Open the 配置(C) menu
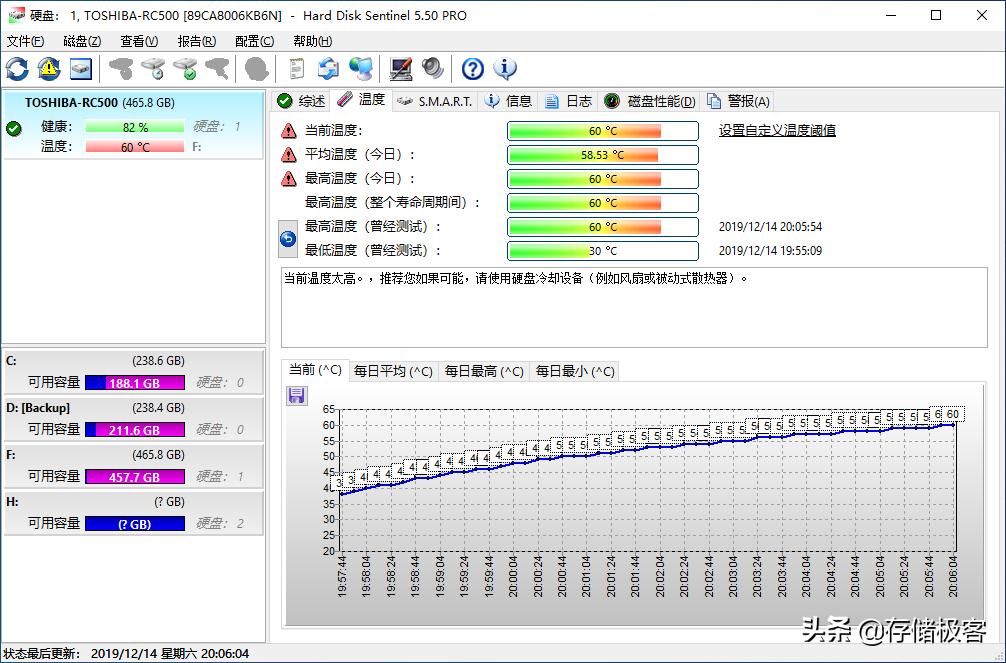 coord(253,41)
